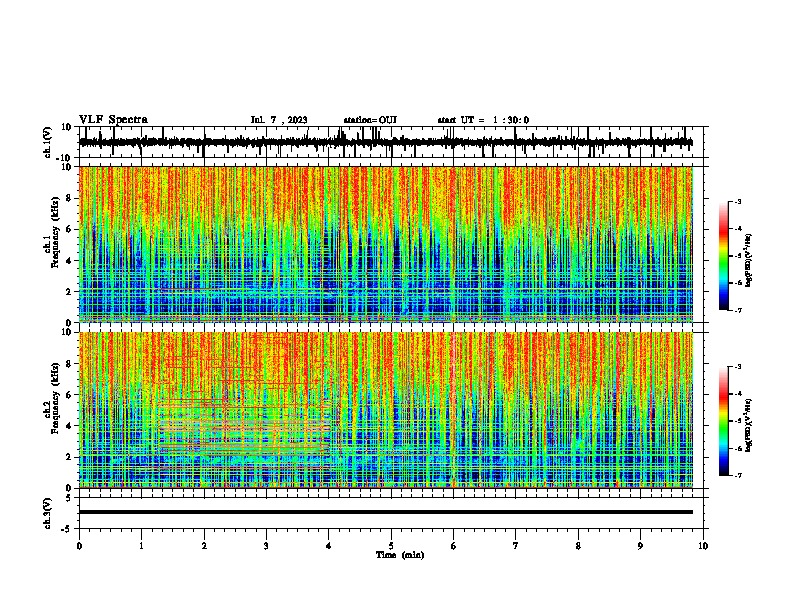The image size is (792, 612).
Task: Select the "ch.3(V)" axis label
Action: (48, 514)
